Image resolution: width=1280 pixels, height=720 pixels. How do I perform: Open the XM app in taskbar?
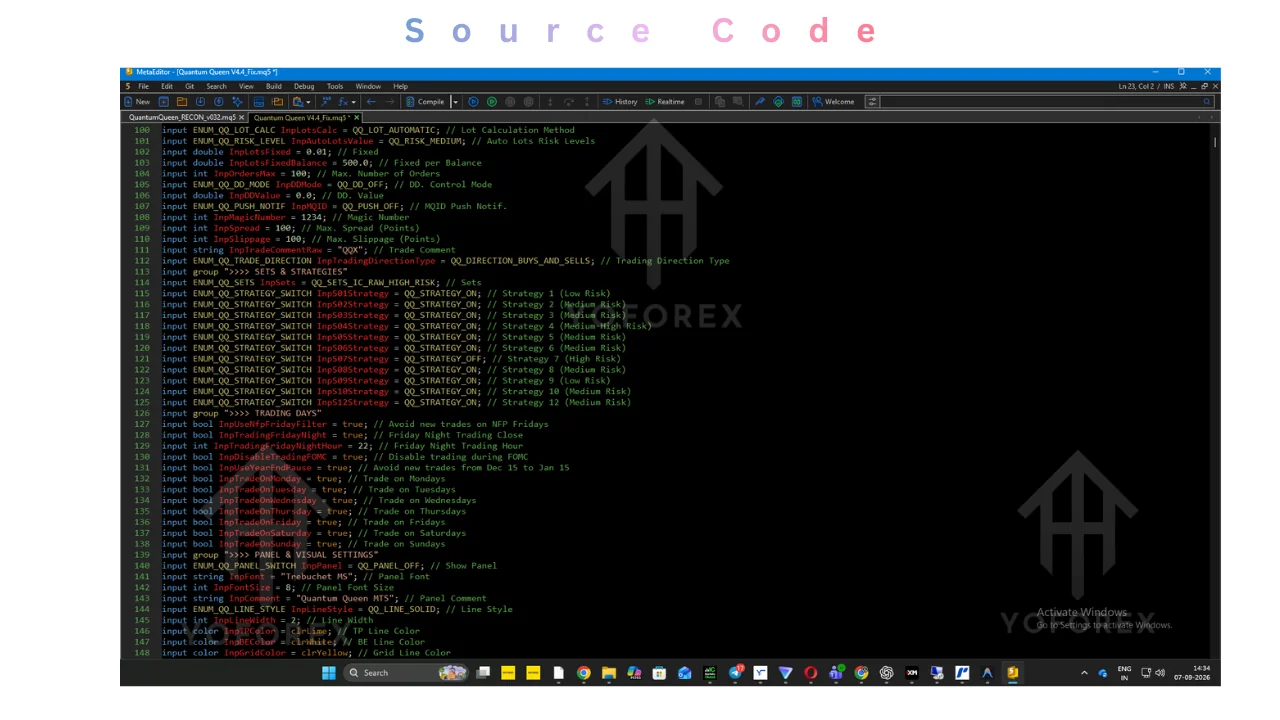click(911, 673)
